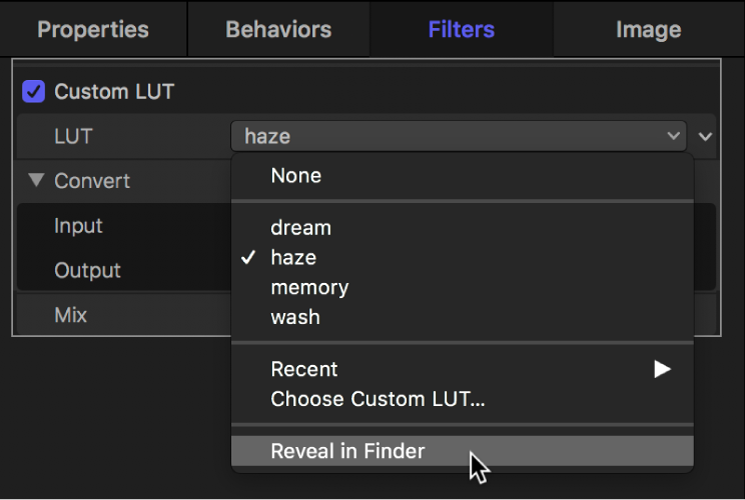Click Reveal in Finder

[x=347, y=452]
